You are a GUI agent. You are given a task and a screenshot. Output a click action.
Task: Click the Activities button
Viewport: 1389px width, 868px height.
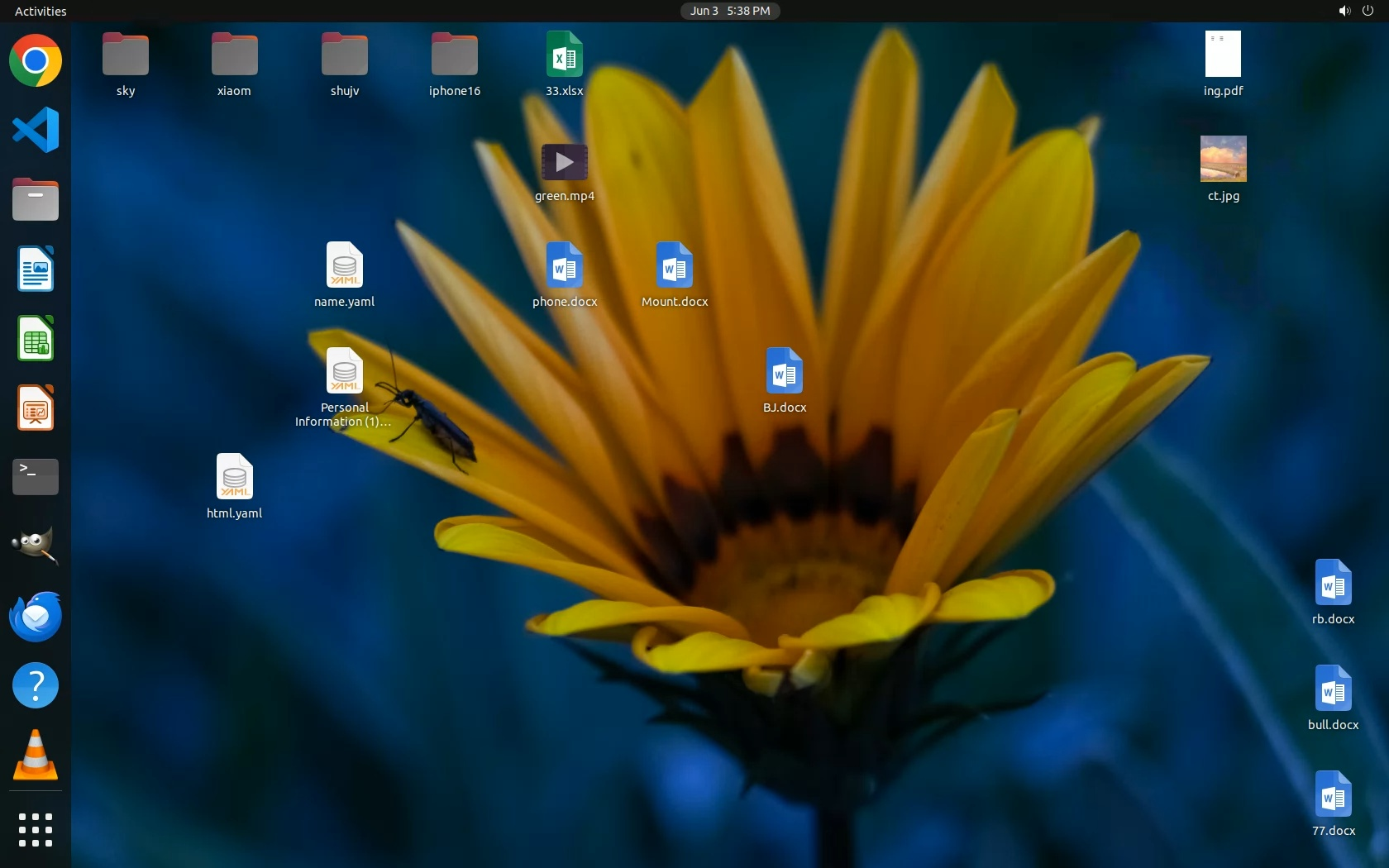click(x=41, y=11)
